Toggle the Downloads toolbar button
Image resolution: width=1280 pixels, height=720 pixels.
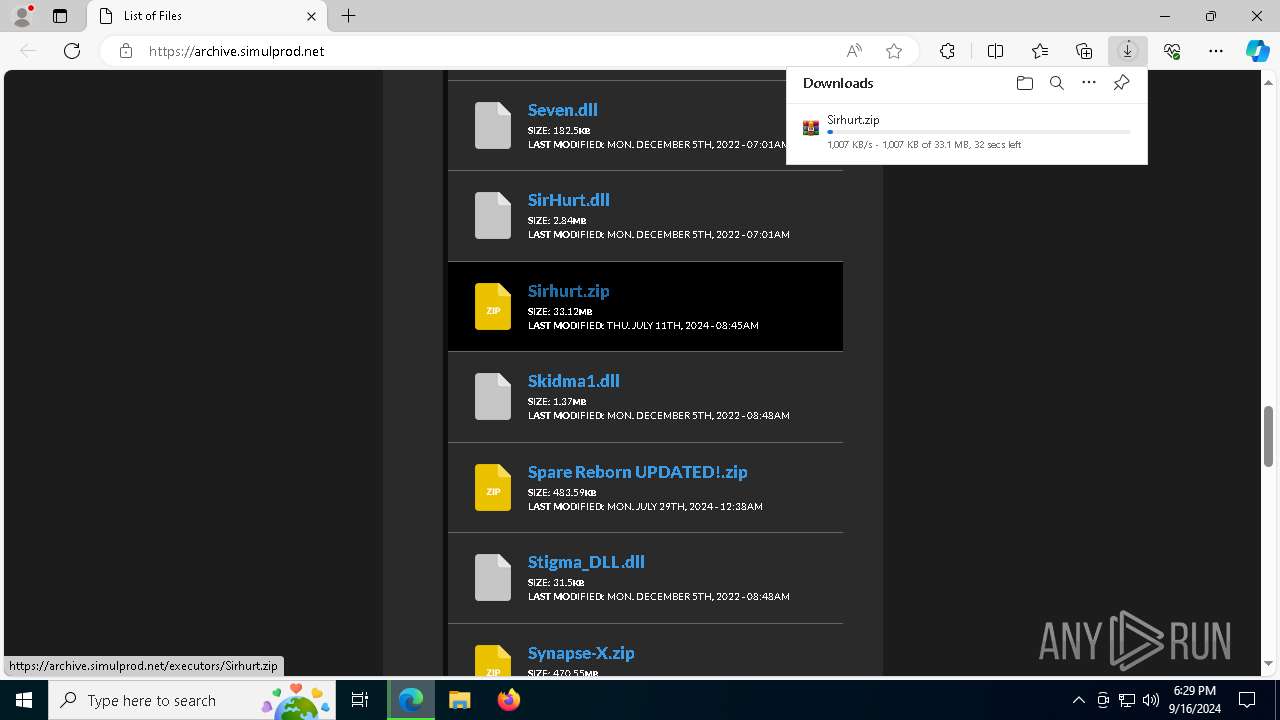point(1128,51)
